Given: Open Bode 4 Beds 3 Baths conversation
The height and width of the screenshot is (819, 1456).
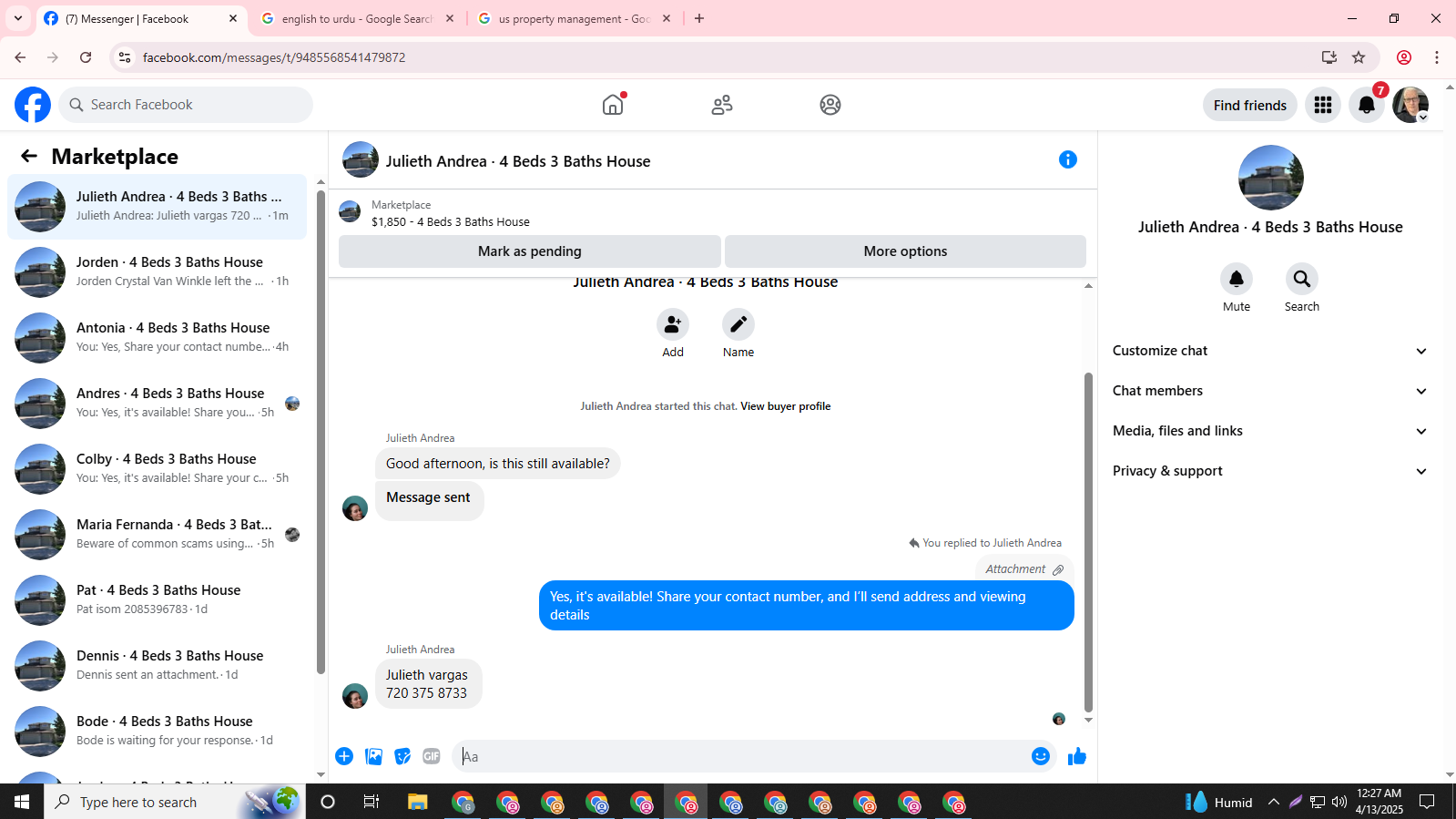Looking at the screenshot, I should 157,731.
